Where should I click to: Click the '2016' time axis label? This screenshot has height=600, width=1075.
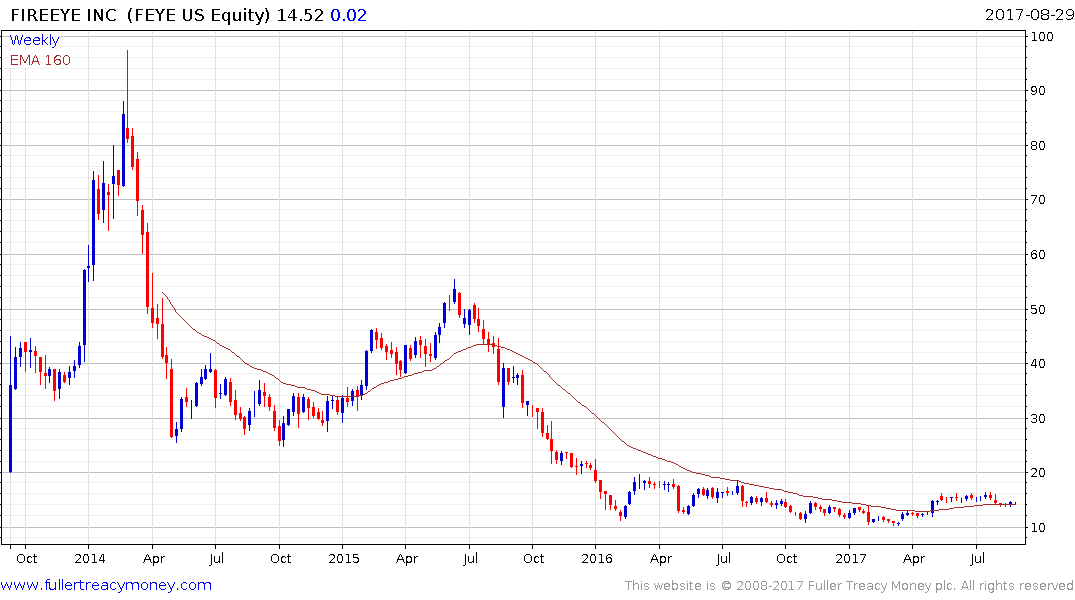(x=596, y=558)
